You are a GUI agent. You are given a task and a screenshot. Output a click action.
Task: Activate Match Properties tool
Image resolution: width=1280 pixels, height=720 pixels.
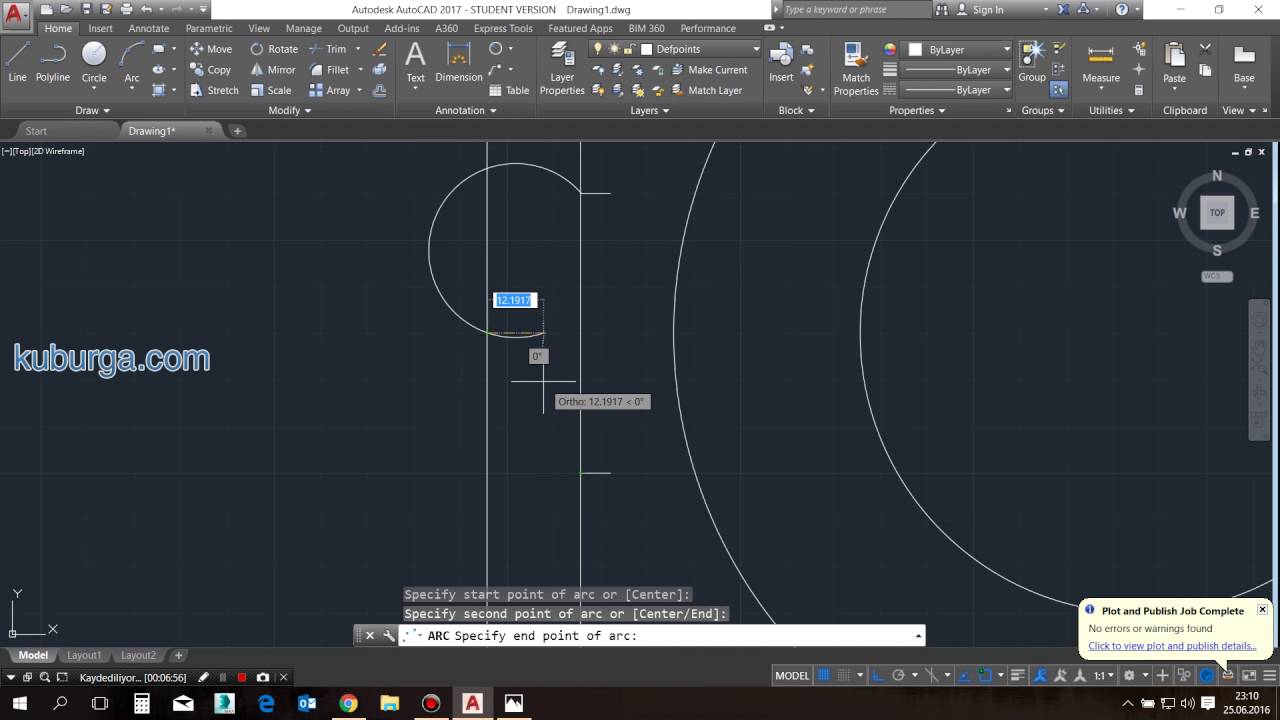856,68
